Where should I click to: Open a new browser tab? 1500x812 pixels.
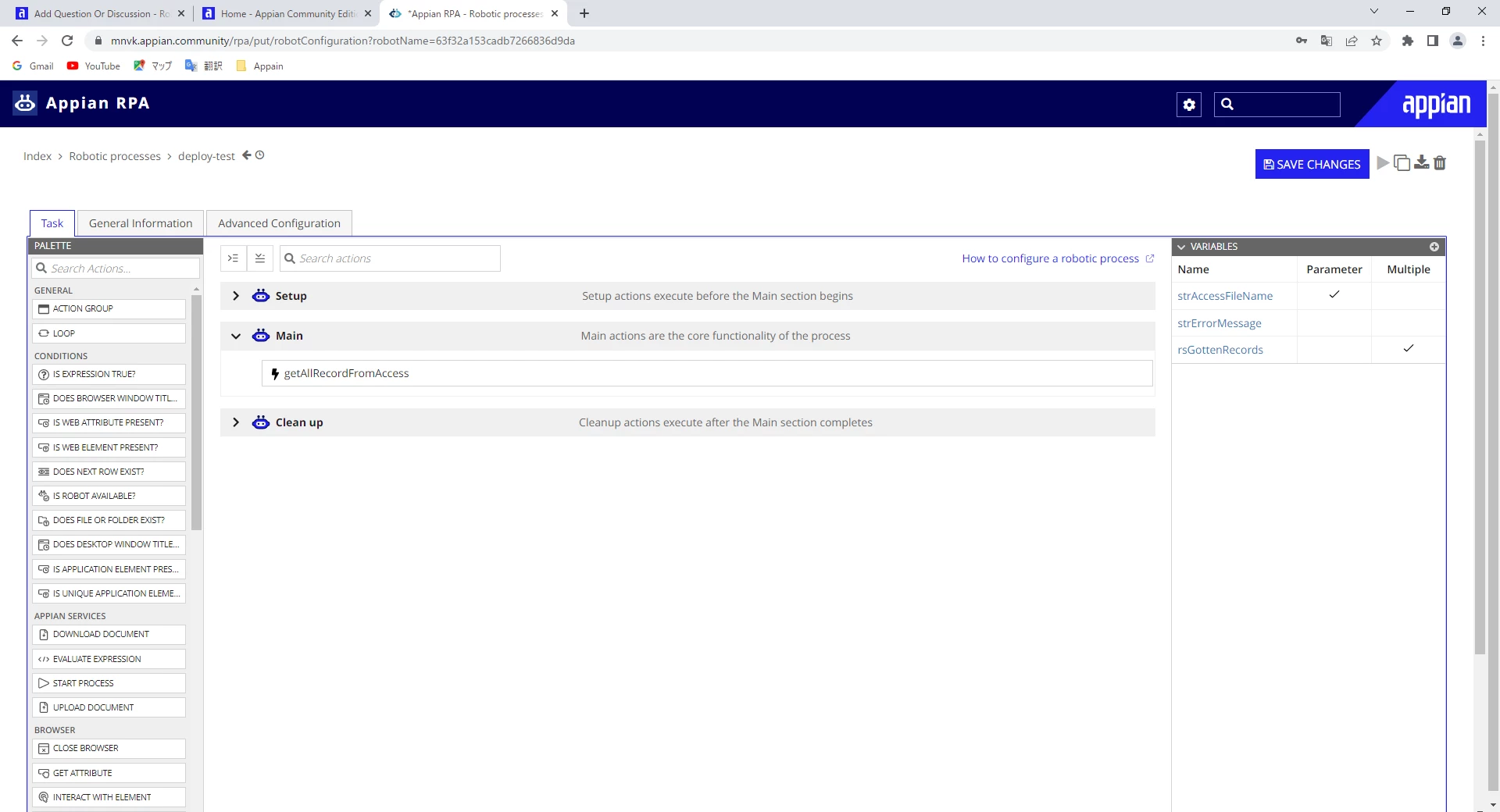coord(584,13)
